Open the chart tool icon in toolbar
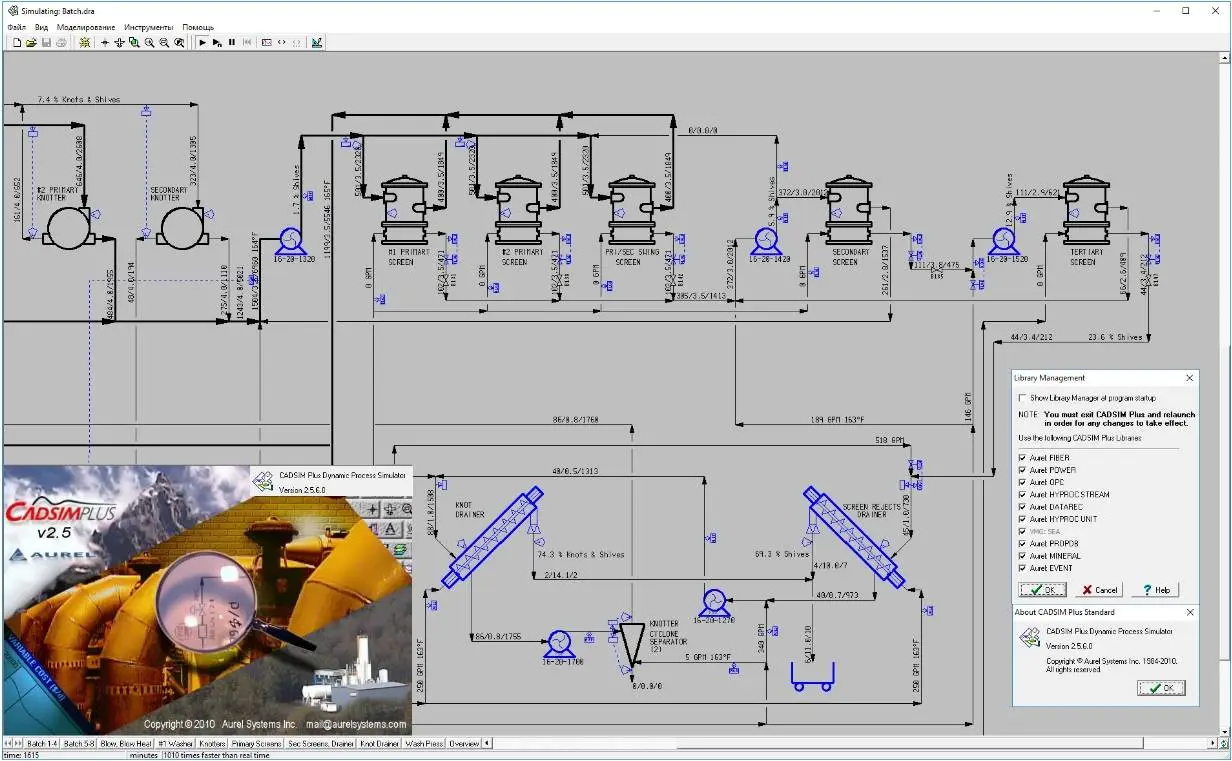The image size is (1232, 761). point(317,43)
